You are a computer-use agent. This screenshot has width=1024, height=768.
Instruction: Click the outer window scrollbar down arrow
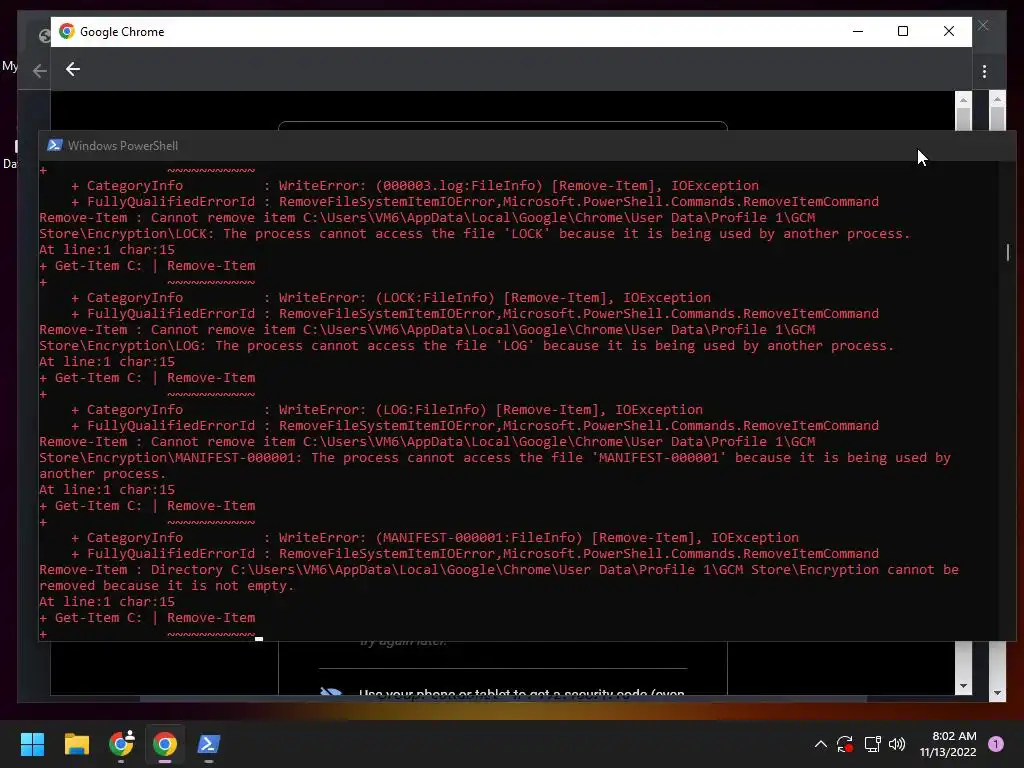pos(997,693)
